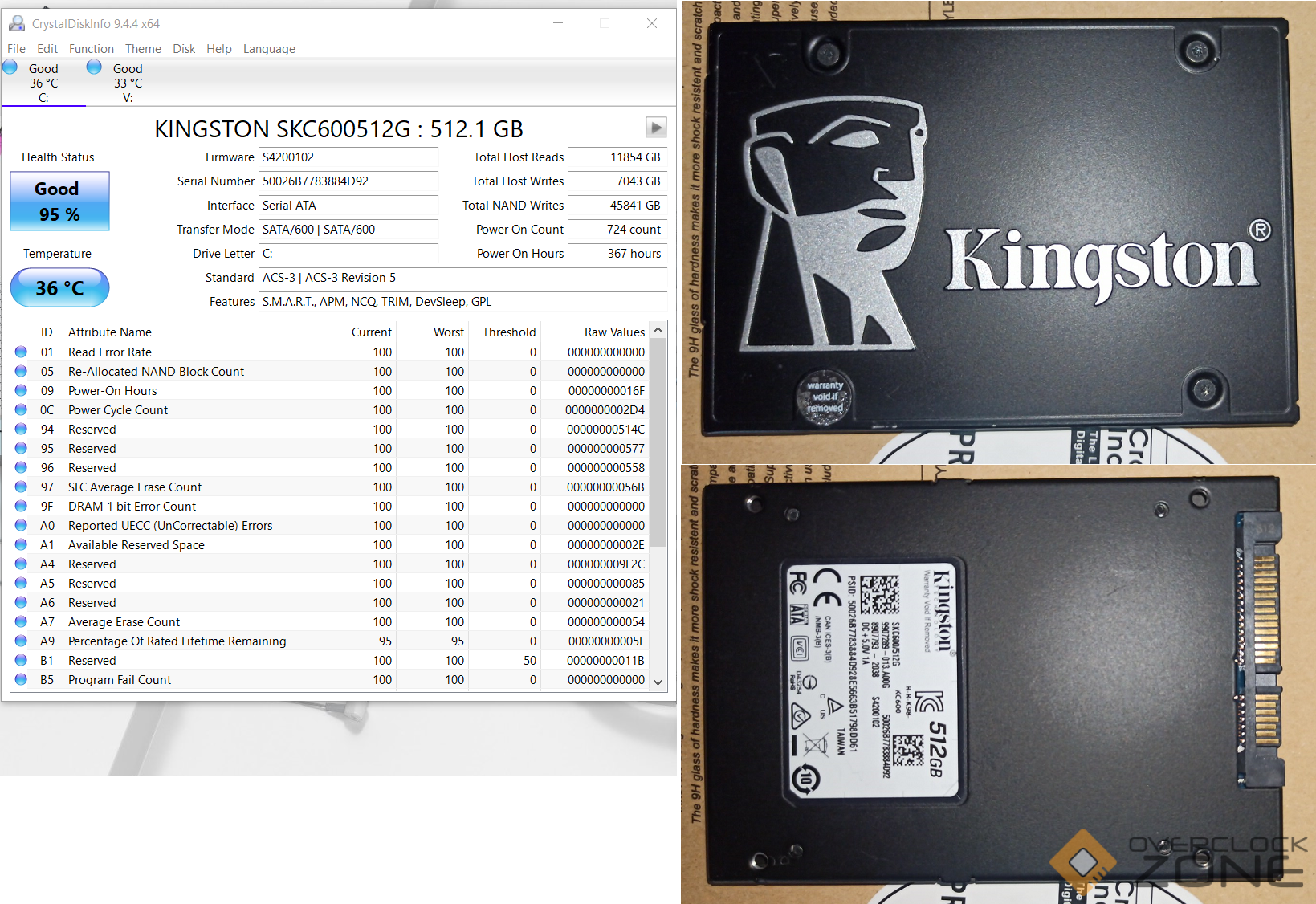Open the Function menu
Image resolution: width=1316 pixels, height=904 pixels.
tap(92, 49)
